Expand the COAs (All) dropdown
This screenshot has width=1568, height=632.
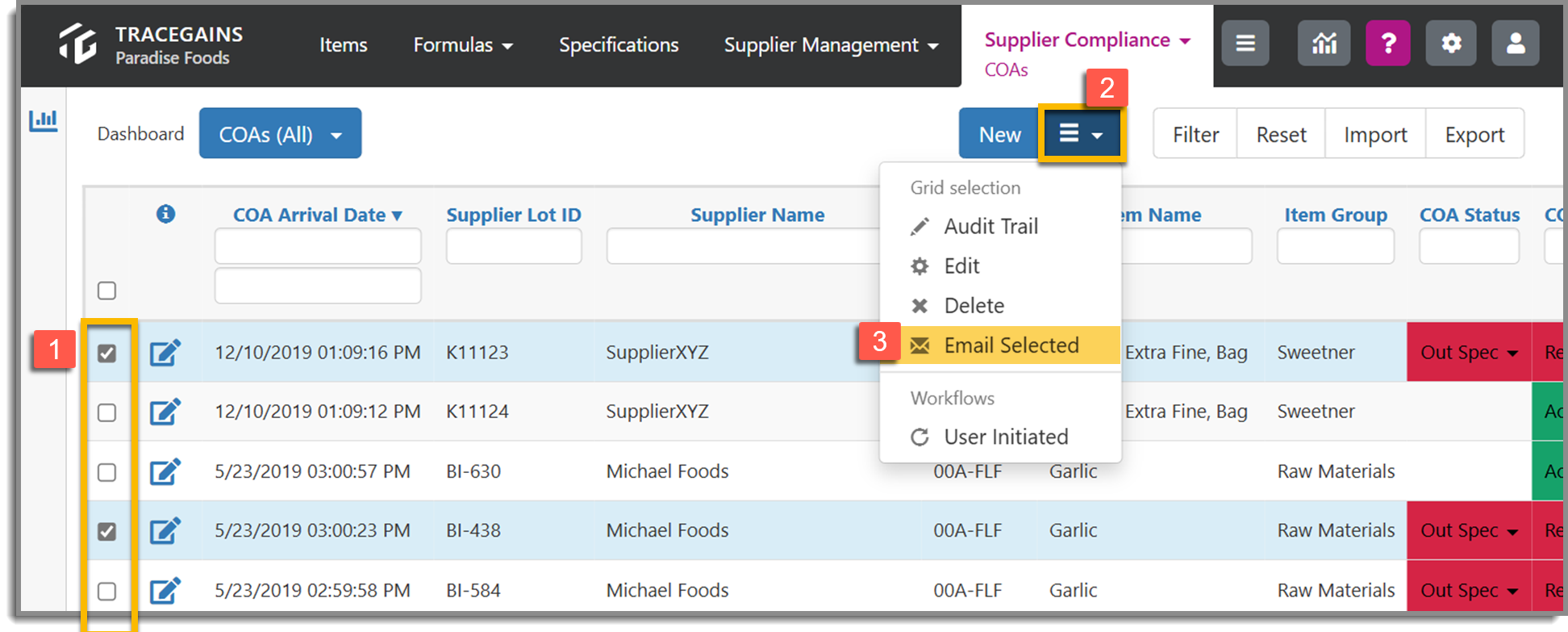point(280,134)
